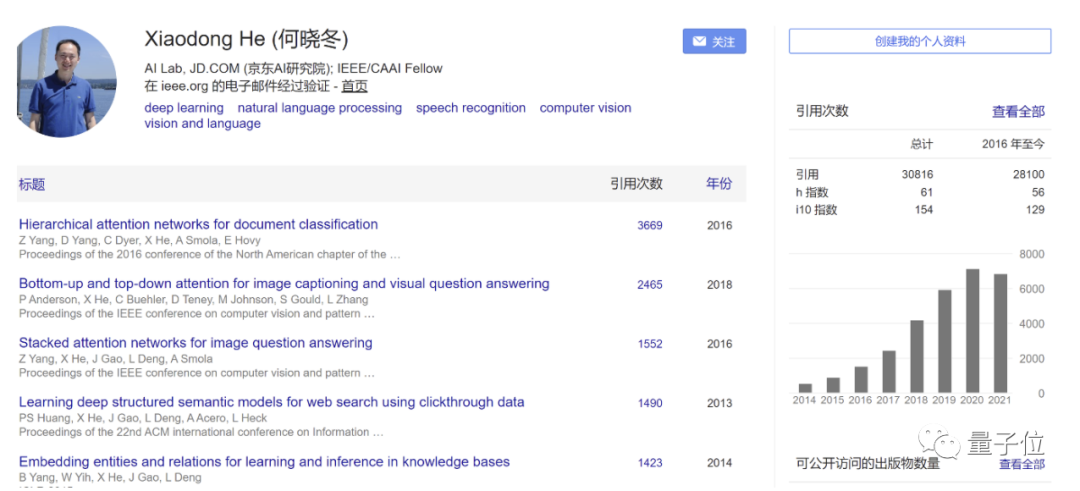1080x491 pixels.
Task: Click the 2020 bar in citation chart
Action: pyautogui.click(x=972, y=331)
